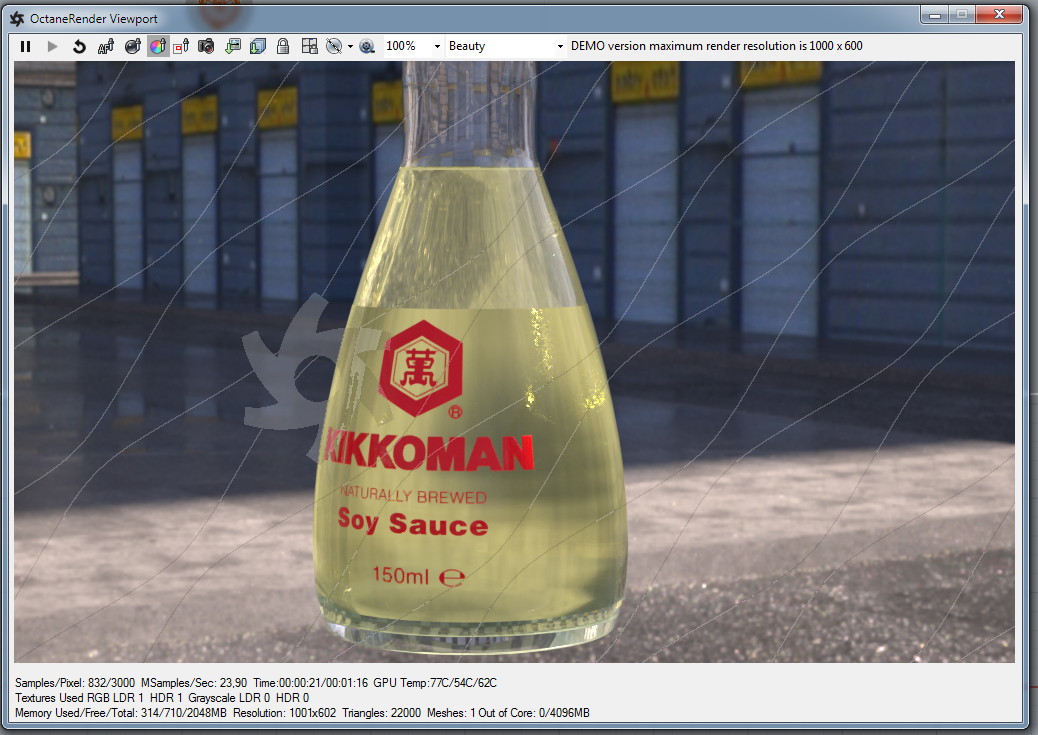Click the Samples/Pixel: 832/3000 status
Screen dimensions: 1038x735
(x=75, y=683)
